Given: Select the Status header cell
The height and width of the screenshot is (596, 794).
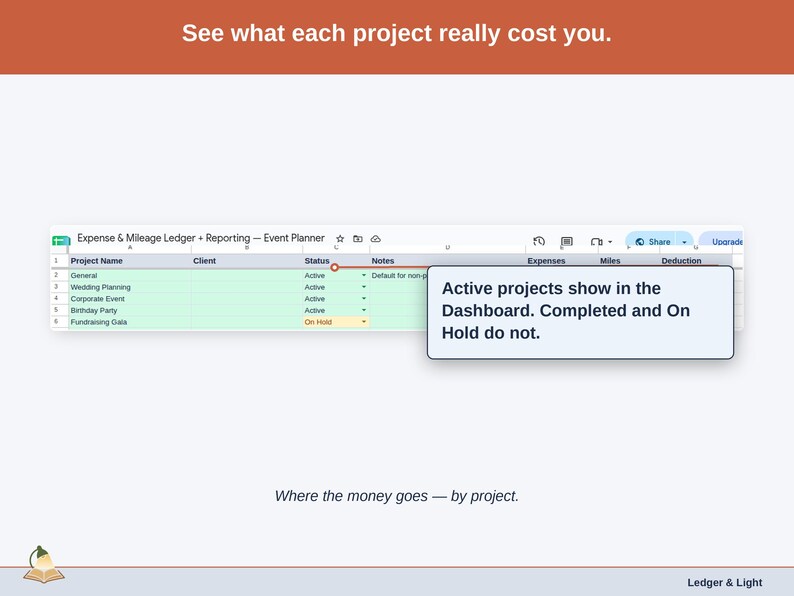Looking at the screenshot, I should [x=336, y=261].
